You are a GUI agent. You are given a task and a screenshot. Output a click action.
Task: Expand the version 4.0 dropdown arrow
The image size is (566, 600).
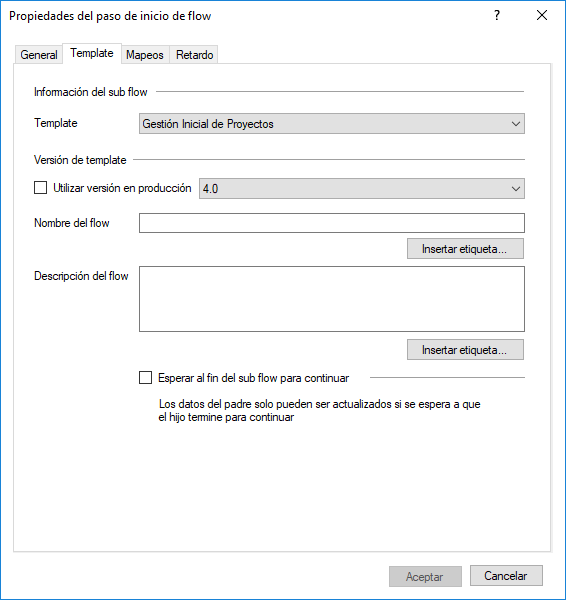pos(515,189)
